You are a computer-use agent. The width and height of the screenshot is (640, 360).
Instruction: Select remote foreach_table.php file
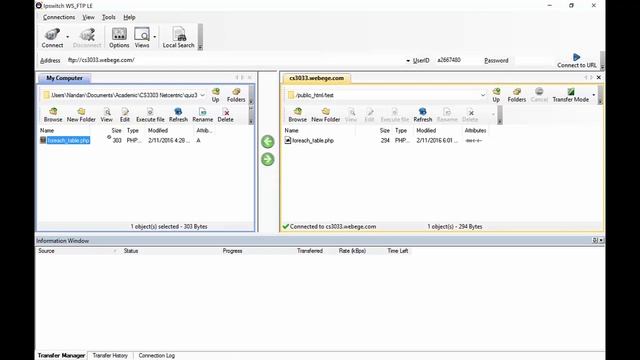click(x=309, y=140)
